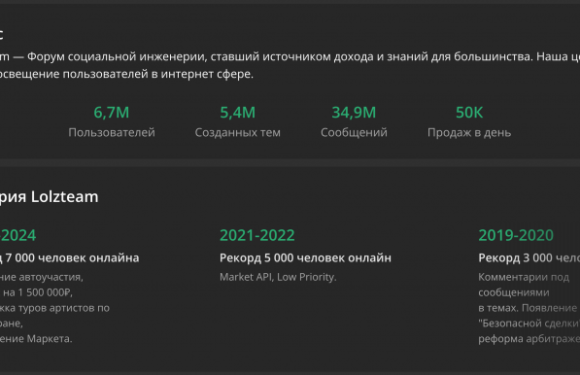The height and width of the screenshot is (375, 580).
Task: Select the 34,9M messages value
Action: coord(354,112)
